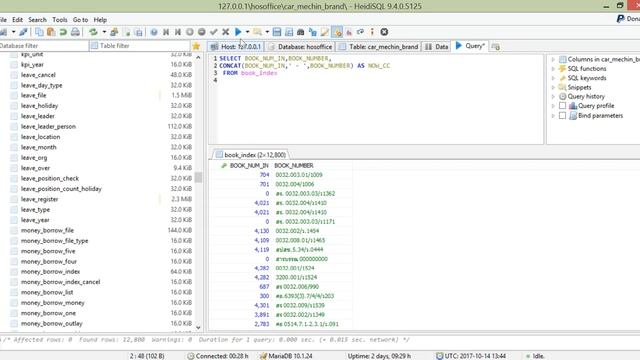Screen dimensions: 640x360
Task: Expand the Columns in car_mechin_brand node
Action: pyautogui.click(x=553, y=59)
